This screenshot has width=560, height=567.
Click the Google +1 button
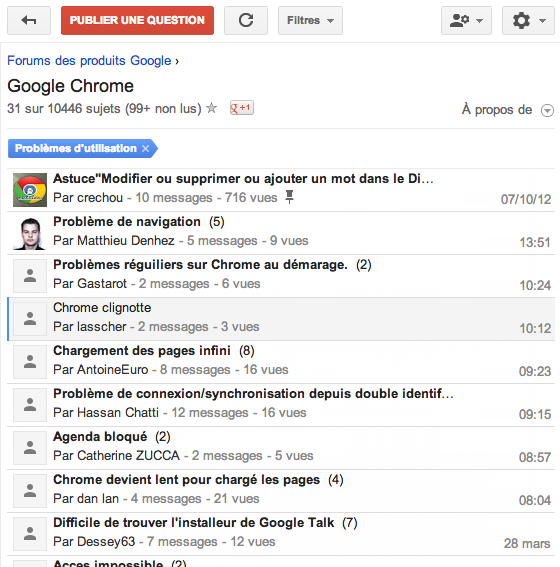coord(242,108)
